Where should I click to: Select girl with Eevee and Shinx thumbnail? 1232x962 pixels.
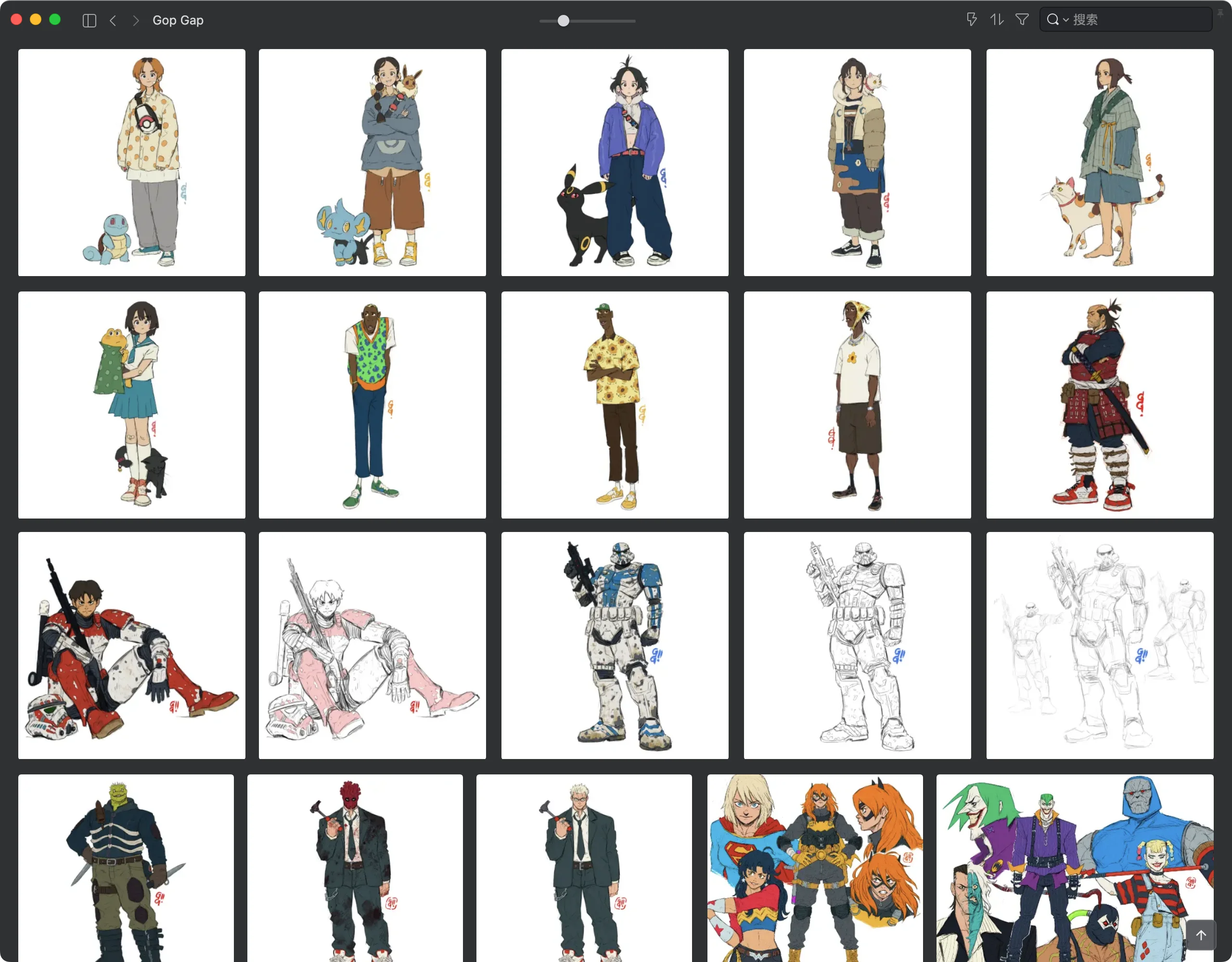[x=372, y=163]
